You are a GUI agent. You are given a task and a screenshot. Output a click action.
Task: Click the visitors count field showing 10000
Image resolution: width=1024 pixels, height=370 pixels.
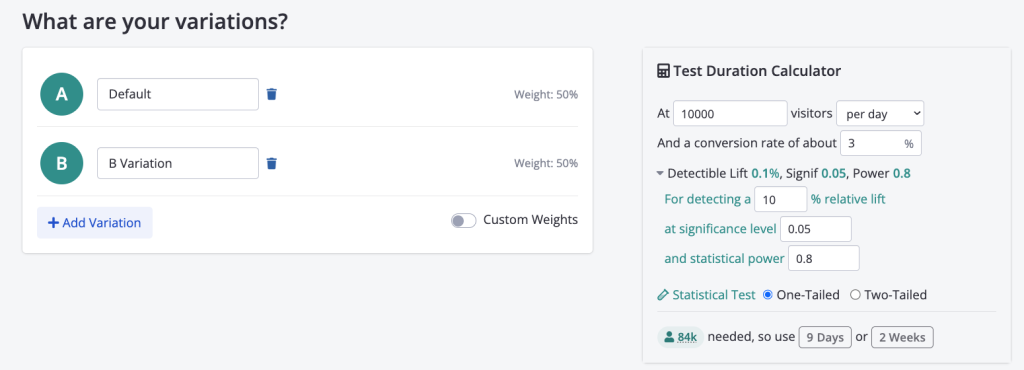point(730,114)
